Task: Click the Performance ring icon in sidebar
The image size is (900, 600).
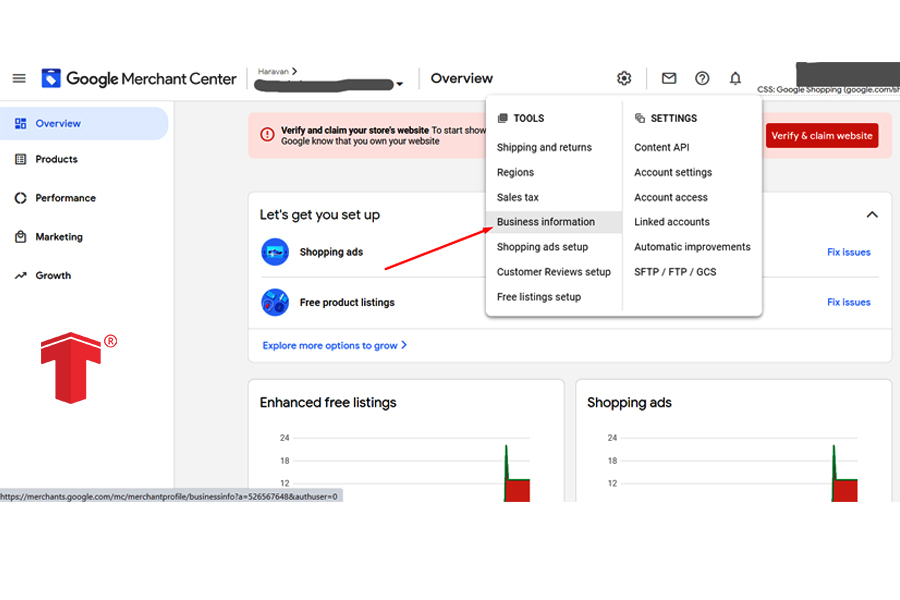Action: 21,198
